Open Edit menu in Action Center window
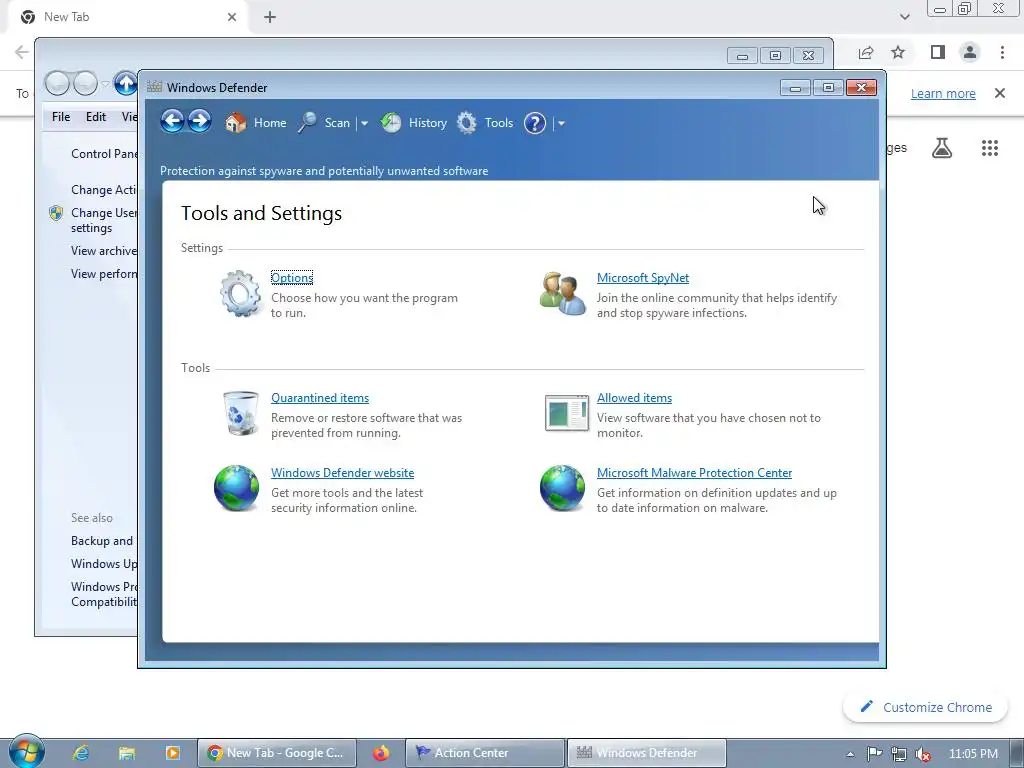The height and width of the screenshot is (768, 1024). [95, 117]
